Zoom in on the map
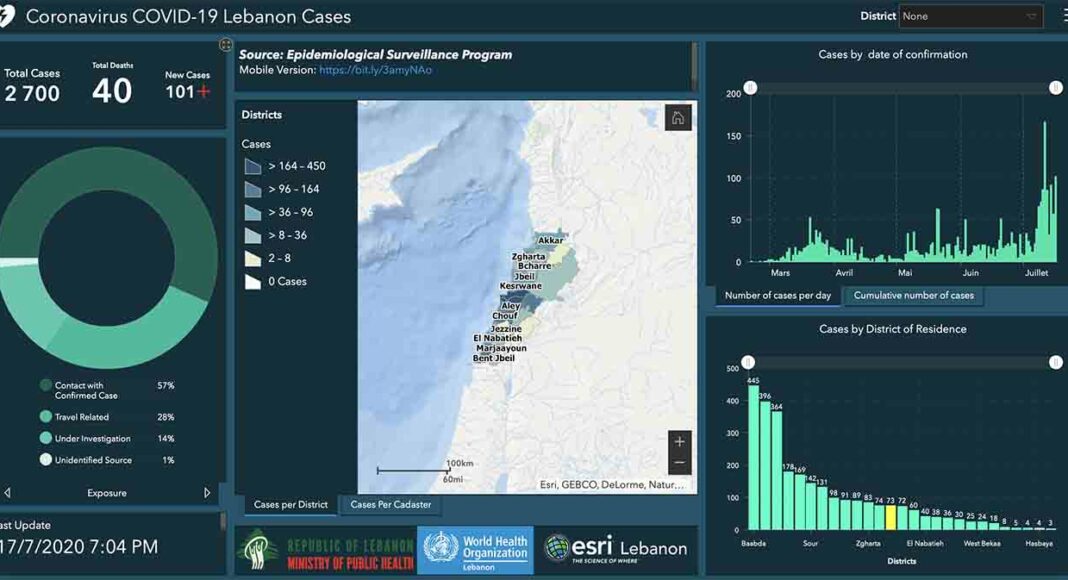Screen dimensions: 1068x580 (680, 442)
